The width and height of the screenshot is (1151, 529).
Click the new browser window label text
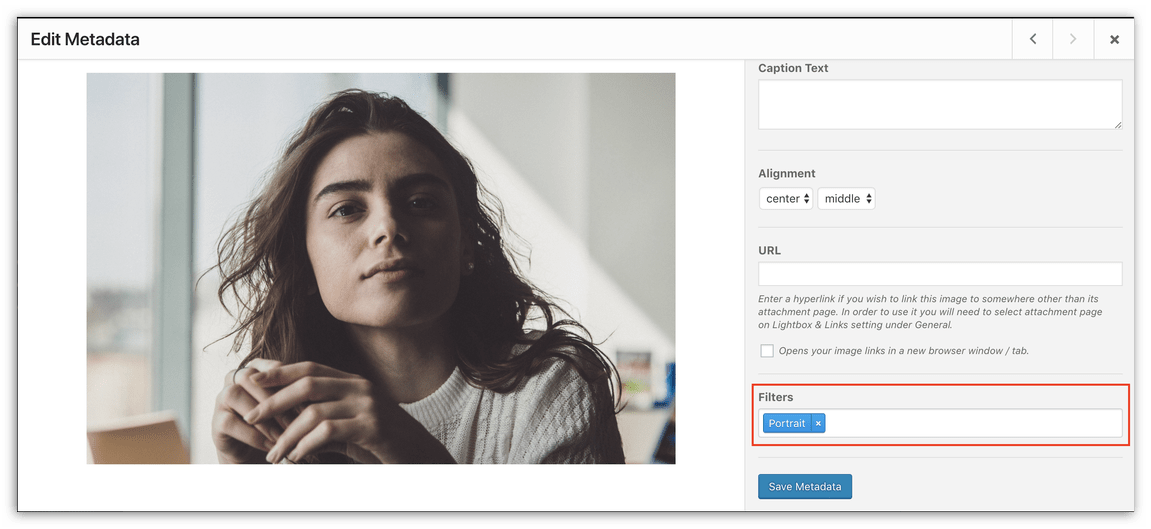click(x=904, y=351)
